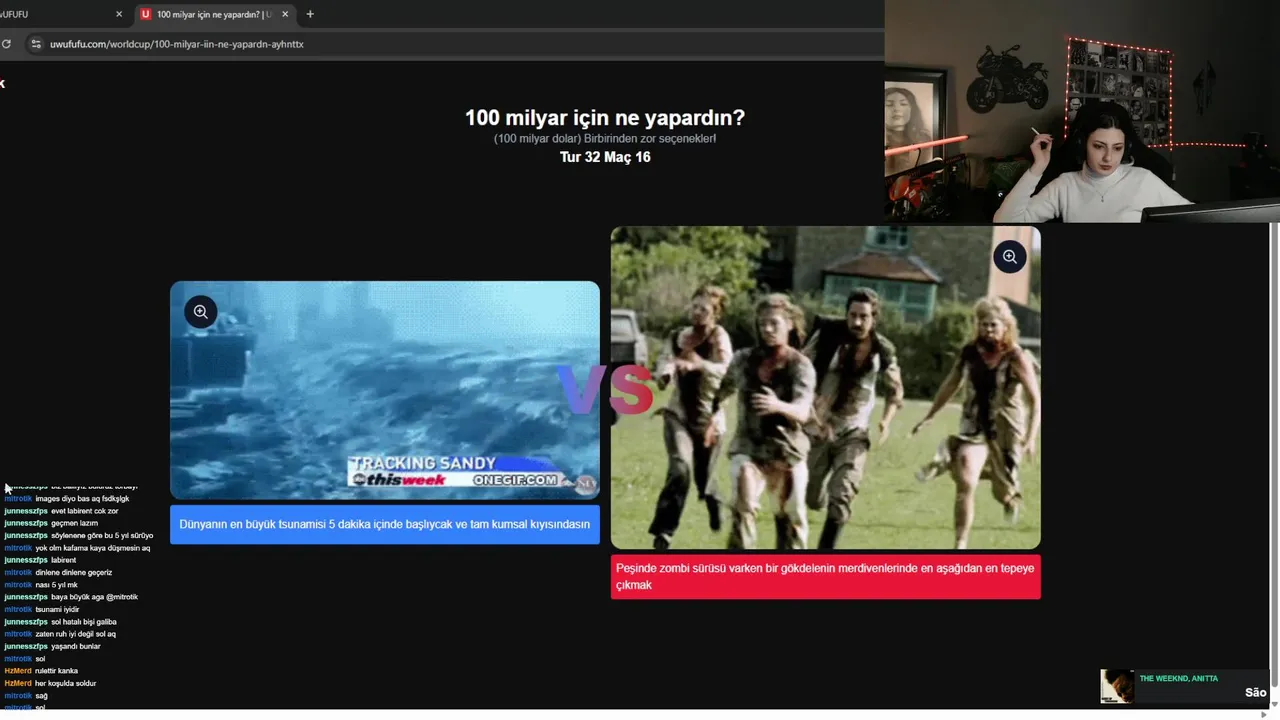This screenshot has width=1280, height=720.
Task: Click chat message 'her koşulda soldur'
Action: tap(66, 683)
